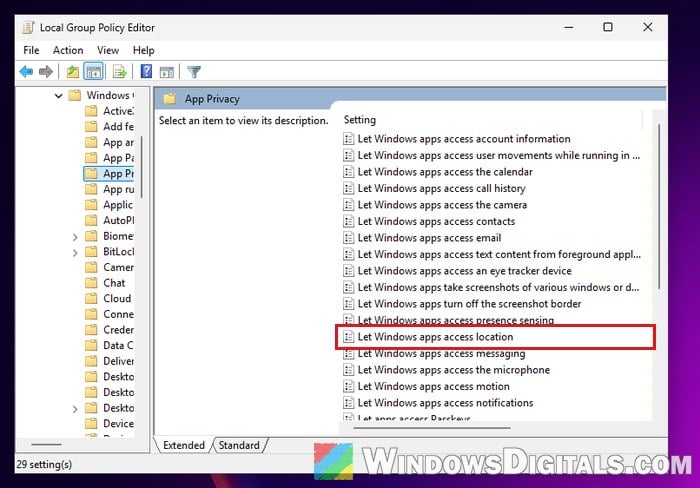The width and height of the screenshot is (700, 488).
Task: Expand the Biometrics tree folder
Action: click(75, 237)
